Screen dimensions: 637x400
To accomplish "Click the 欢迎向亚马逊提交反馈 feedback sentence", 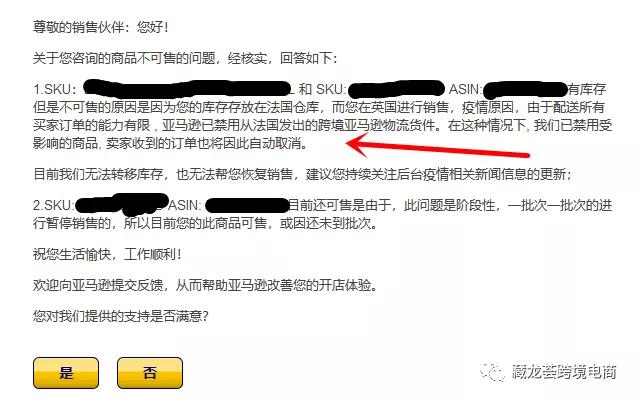I will (x=206, y=285).
